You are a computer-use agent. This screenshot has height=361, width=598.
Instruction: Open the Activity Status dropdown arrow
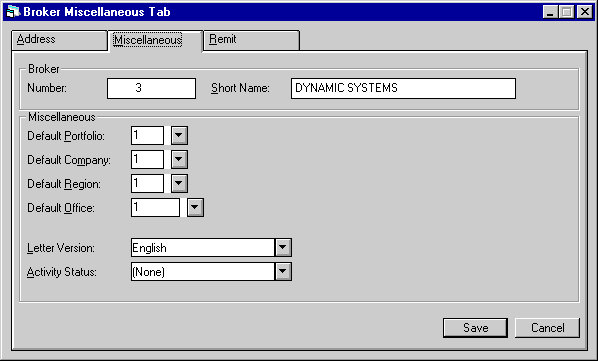pos(283,272)
